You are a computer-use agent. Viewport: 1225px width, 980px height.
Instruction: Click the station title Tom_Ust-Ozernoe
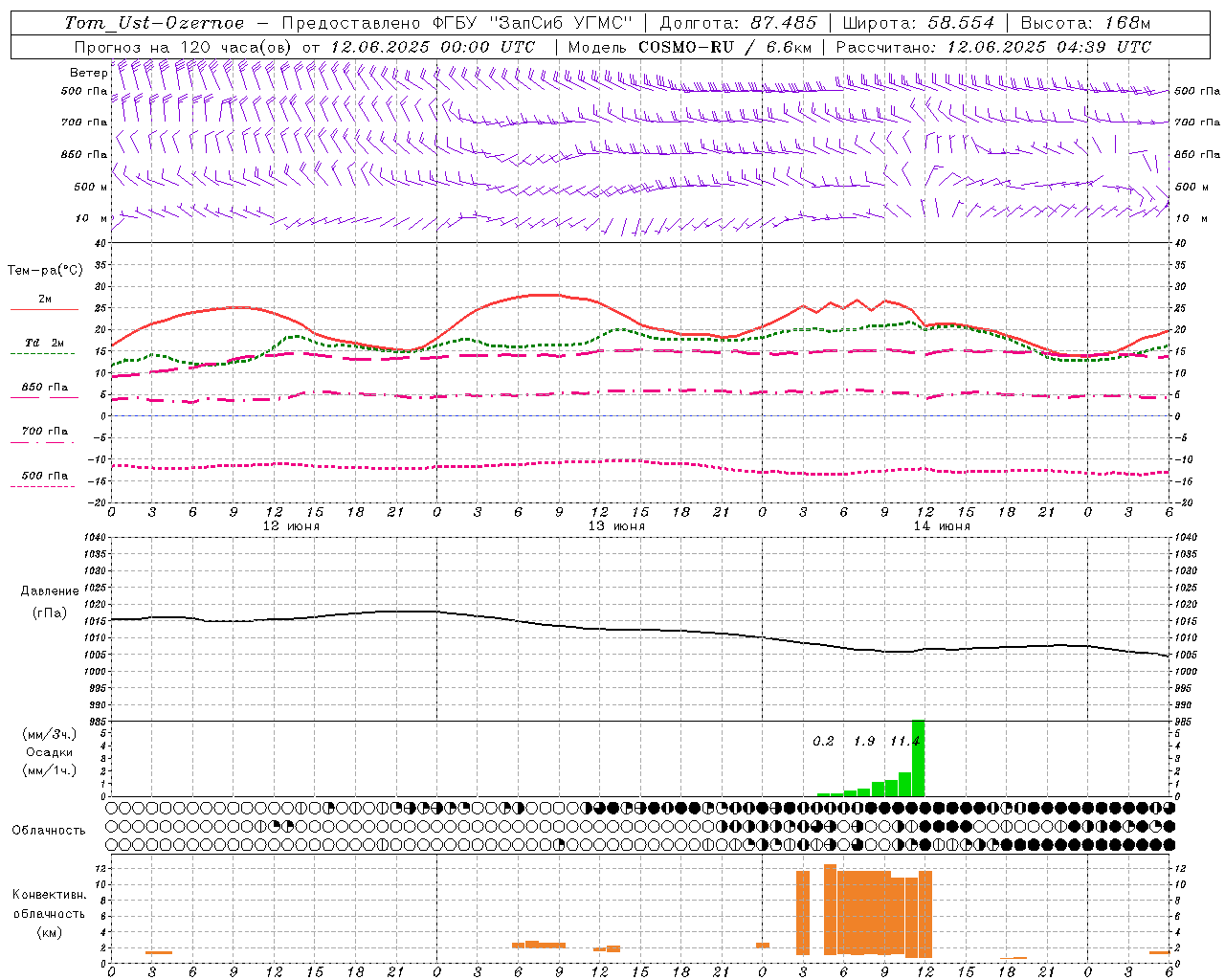pyautogui.click(x=155, y=23)
